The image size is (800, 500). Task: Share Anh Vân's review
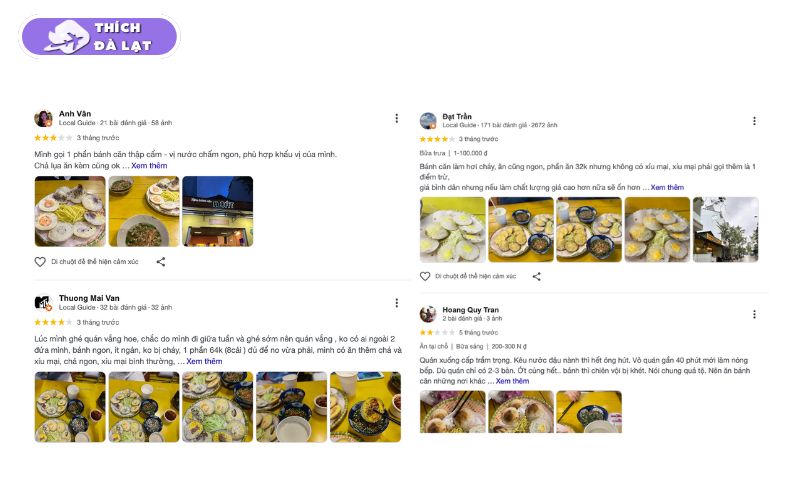point(161,262)
